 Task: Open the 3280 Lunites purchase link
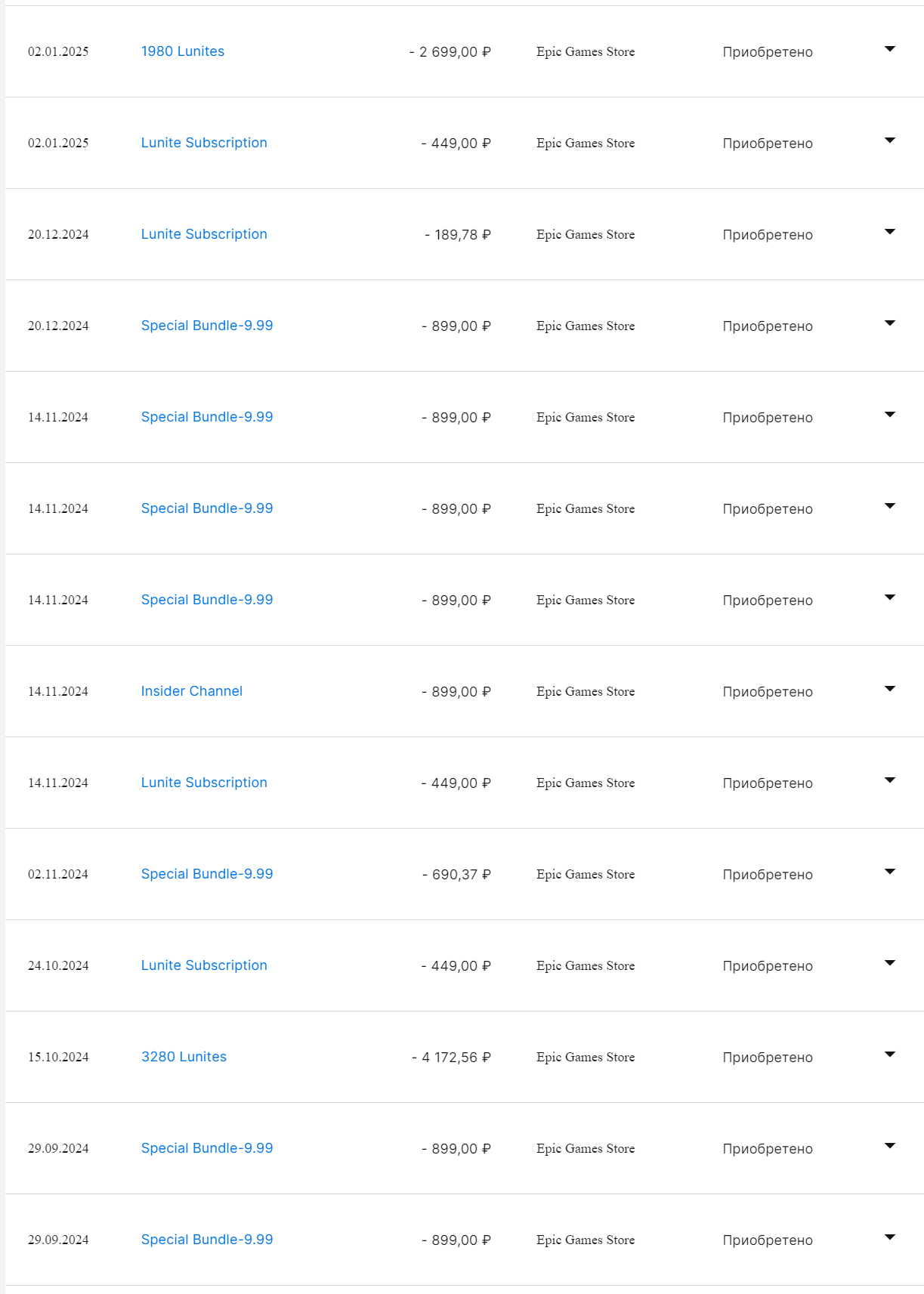pos(184,1057)
